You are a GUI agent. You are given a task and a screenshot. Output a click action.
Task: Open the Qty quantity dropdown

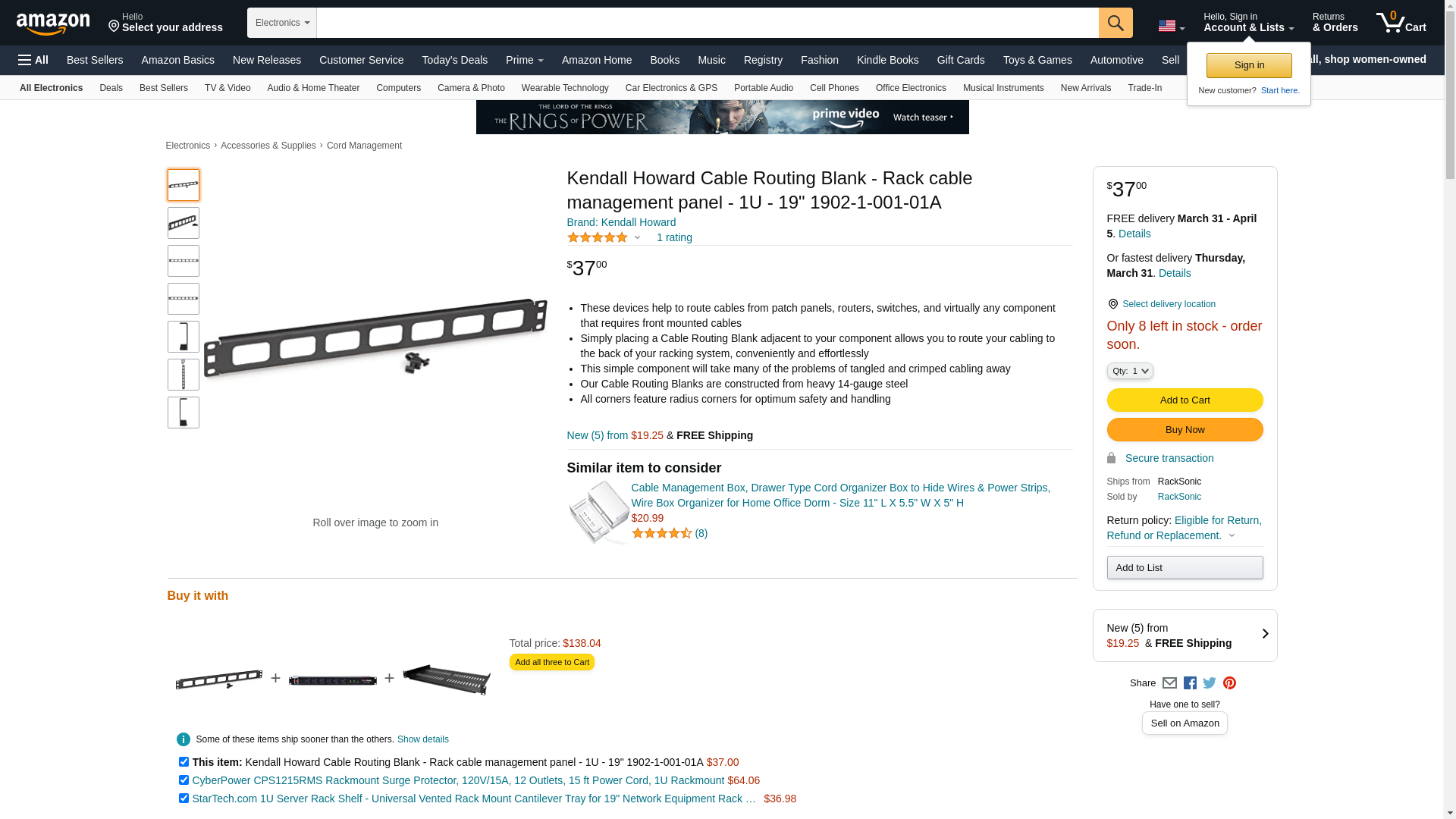click(1130, 371)
